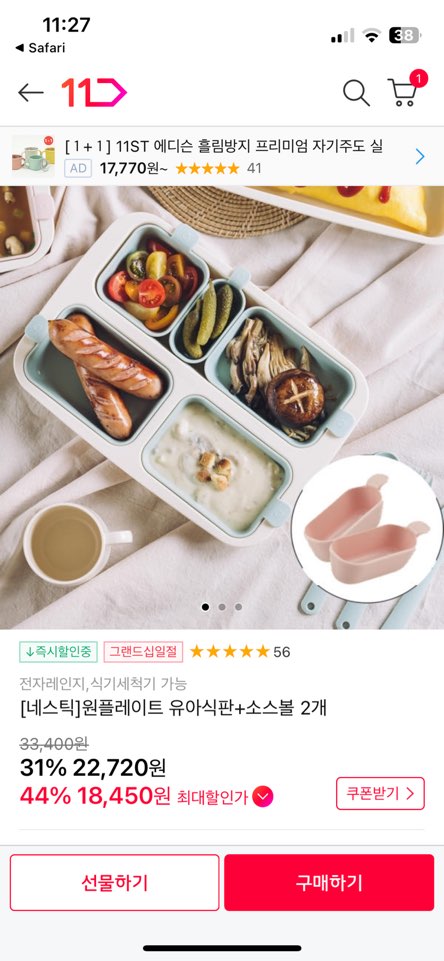Tap the back arrow icon
Viewport: 444px width, 961px height.
pos(31,93)
